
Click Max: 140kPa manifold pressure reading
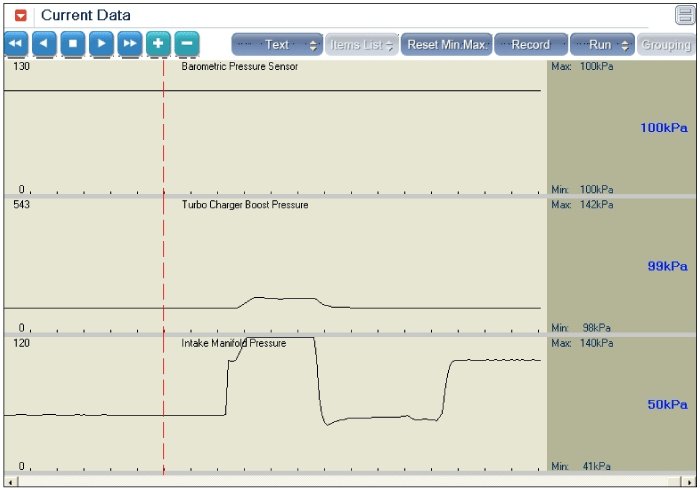(x=582, y=343)
